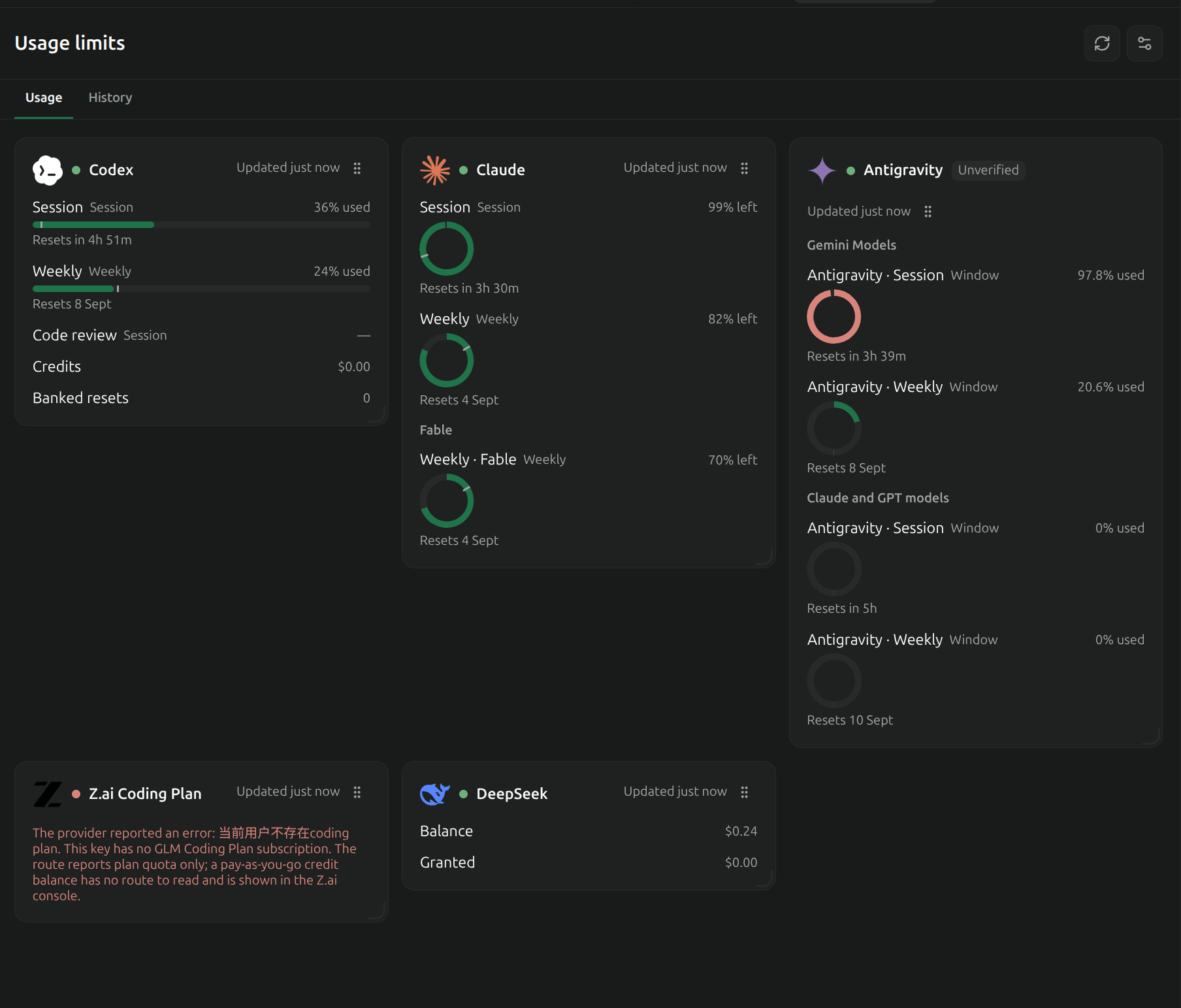Click the Z.ai provider error message
The image size is (1181, 1008).
(x=195, y=864)
